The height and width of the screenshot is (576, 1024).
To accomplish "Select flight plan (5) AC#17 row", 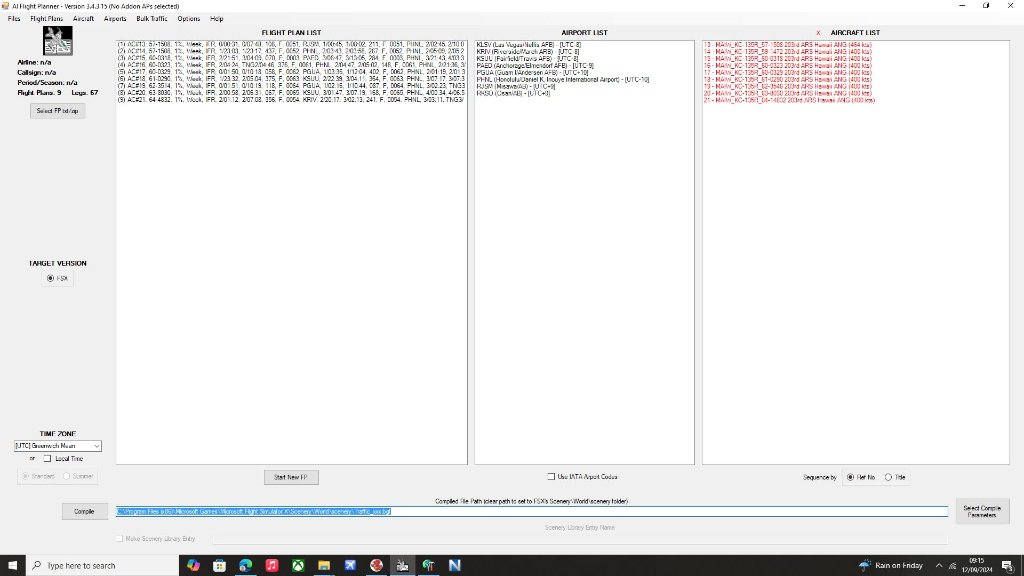I will coord(291,72).
